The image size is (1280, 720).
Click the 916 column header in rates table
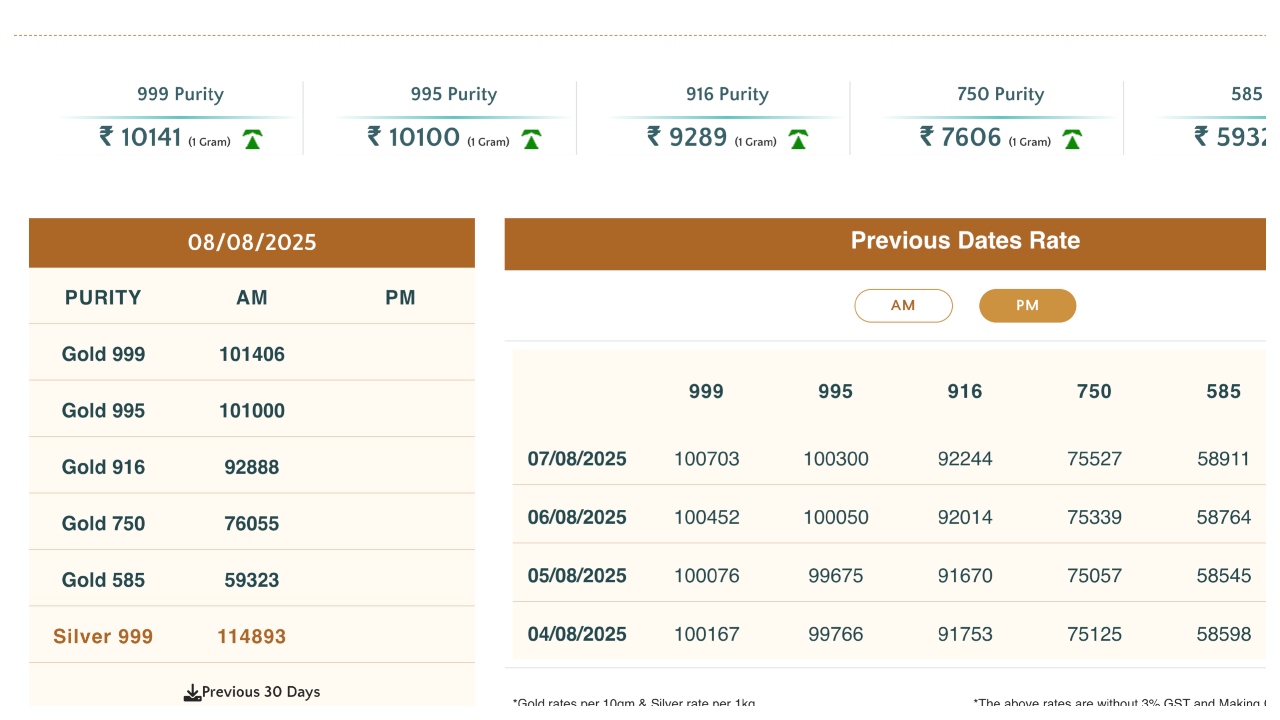pyautogui.click(x=964, y=392)
